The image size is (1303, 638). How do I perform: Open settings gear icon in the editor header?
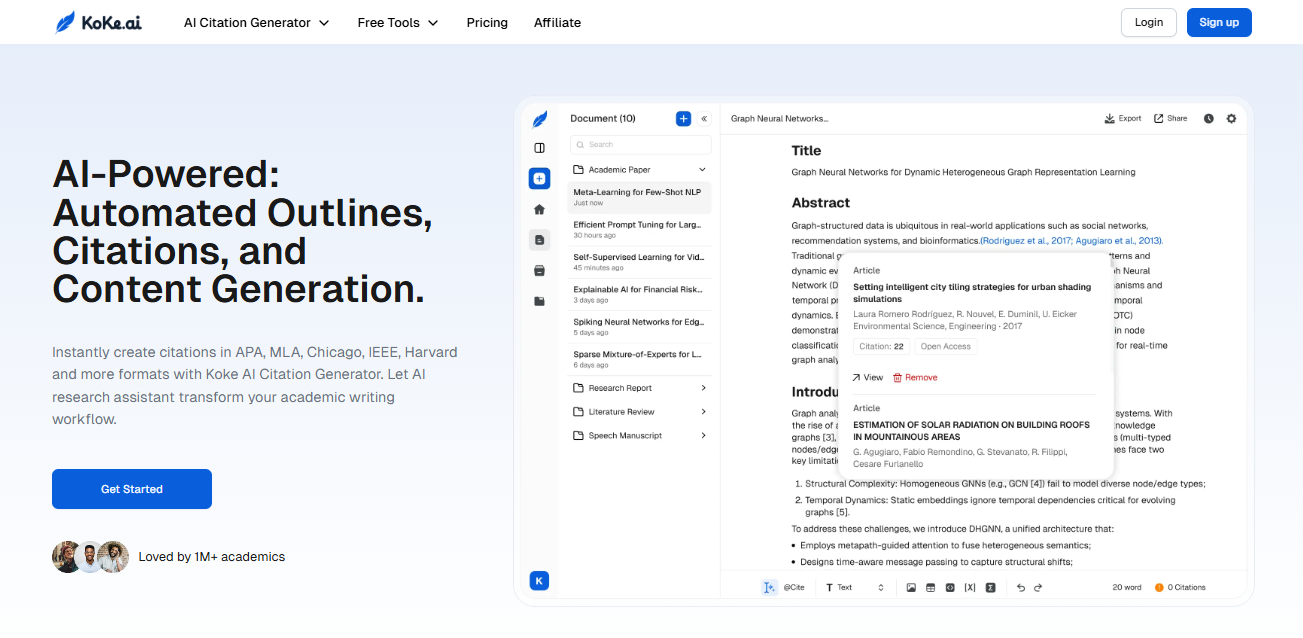pos(1231,118)
